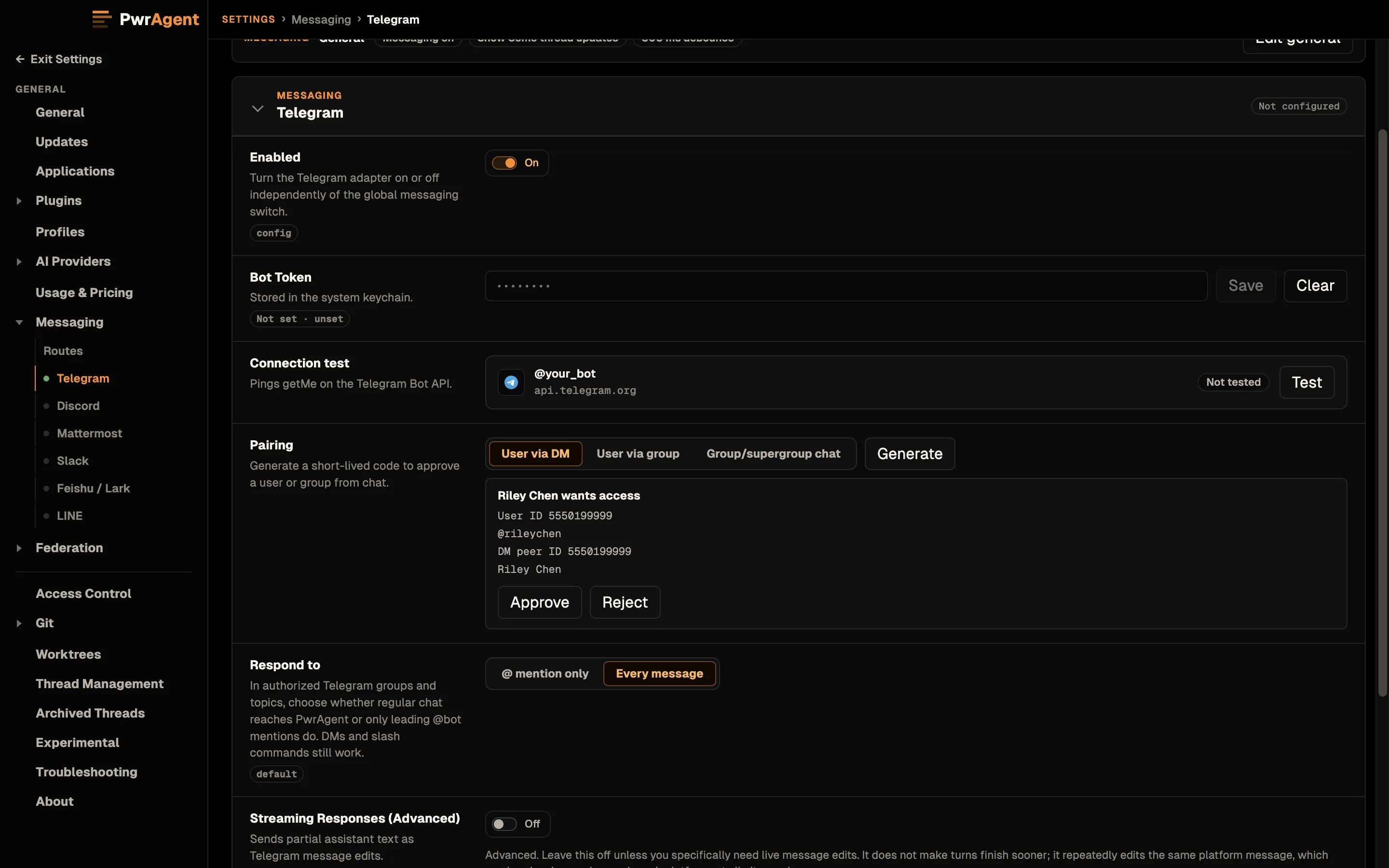This screenshot has width=1389, height=868.
Task: Collapse the Messaging tree arrow
Action: 19,323
